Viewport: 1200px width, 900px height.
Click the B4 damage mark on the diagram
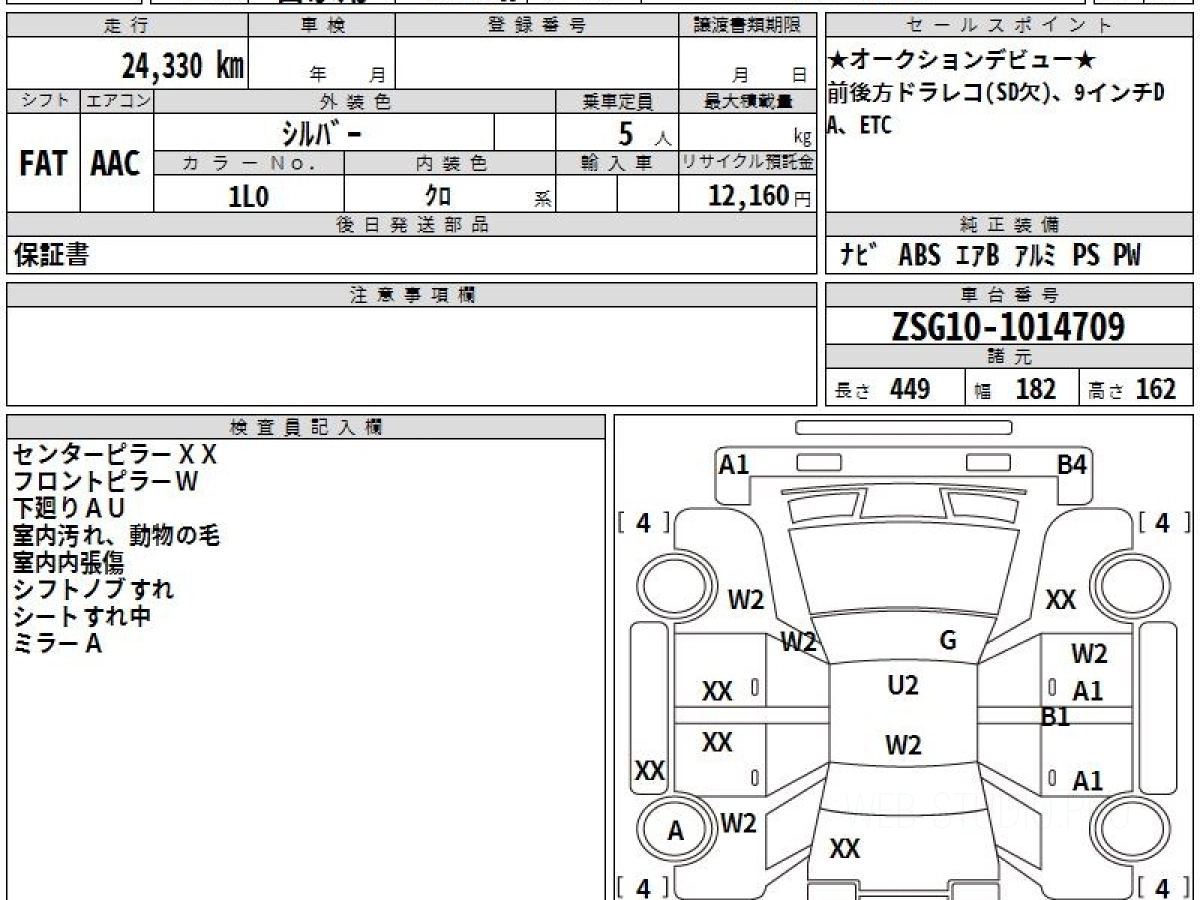[1072, 464]
